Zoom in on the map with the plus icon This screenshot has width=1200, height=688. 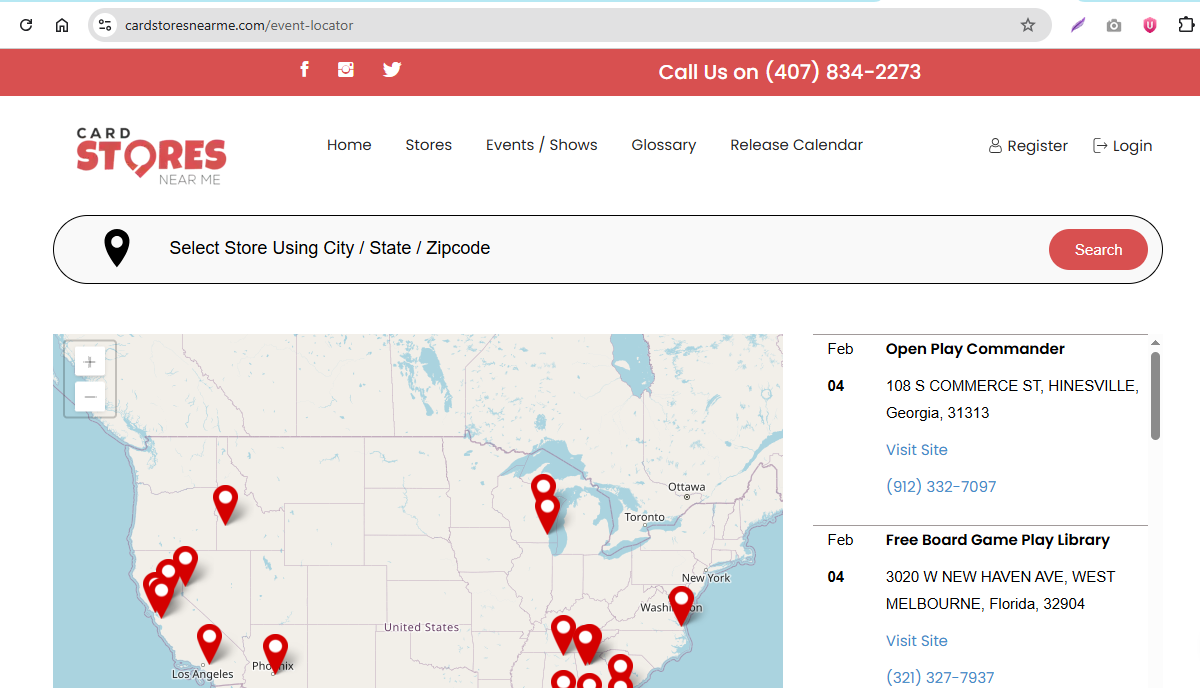click(89, 361)
